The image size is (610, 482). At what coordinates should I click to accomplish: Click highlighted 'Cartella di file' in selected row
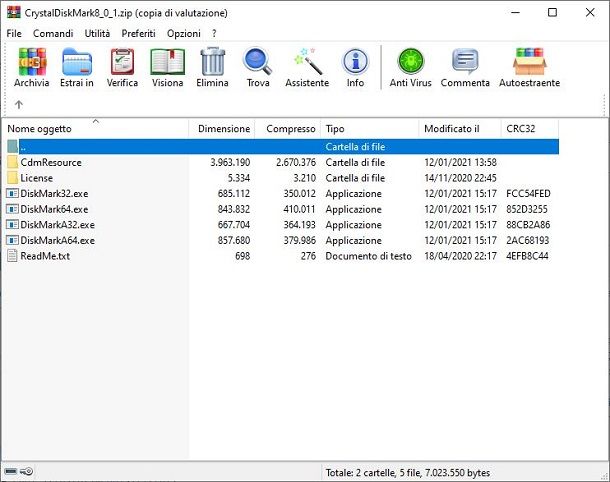coord(355,147)
